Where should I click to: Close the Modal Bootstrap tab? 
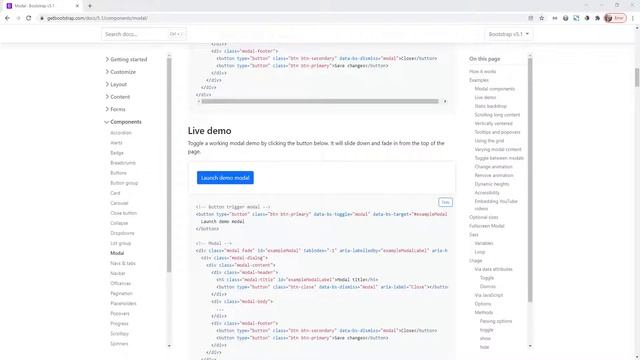pyautogui.click(x=77, y=6)
